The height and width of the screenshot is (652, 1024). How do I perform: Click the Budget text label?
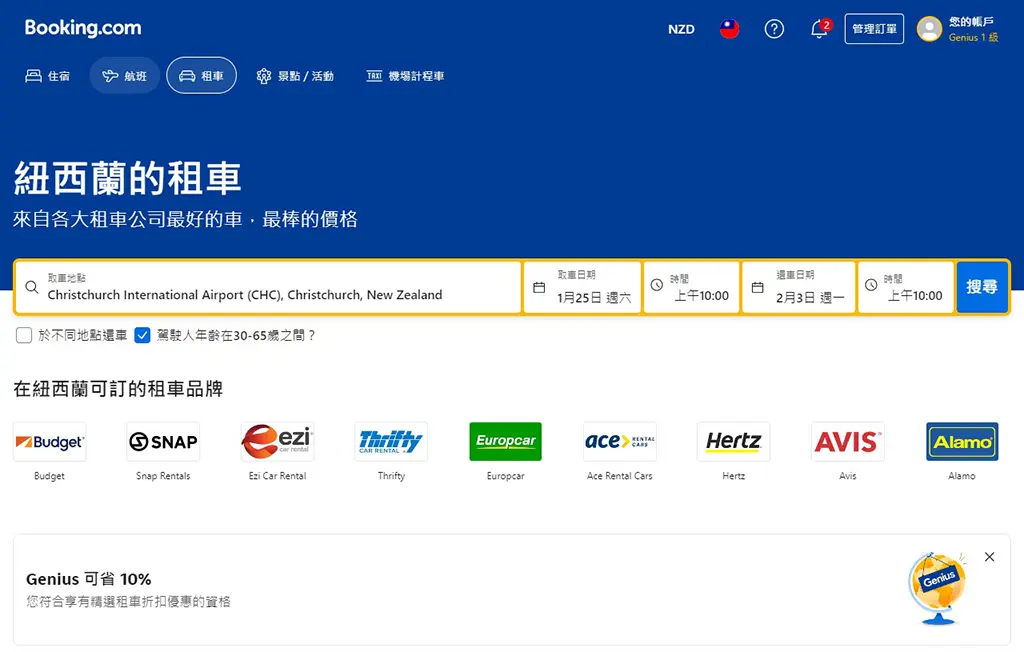point(50,476)
